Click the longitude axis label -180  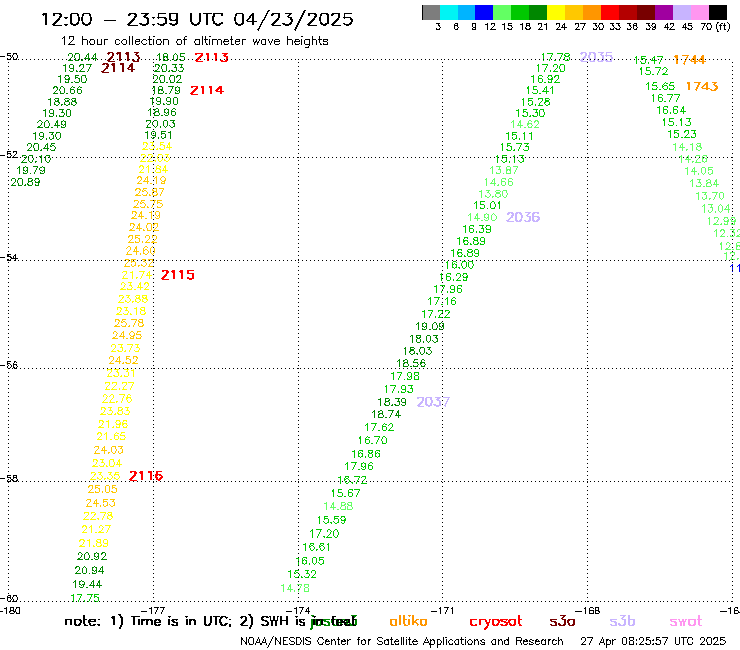pos(10,610)
